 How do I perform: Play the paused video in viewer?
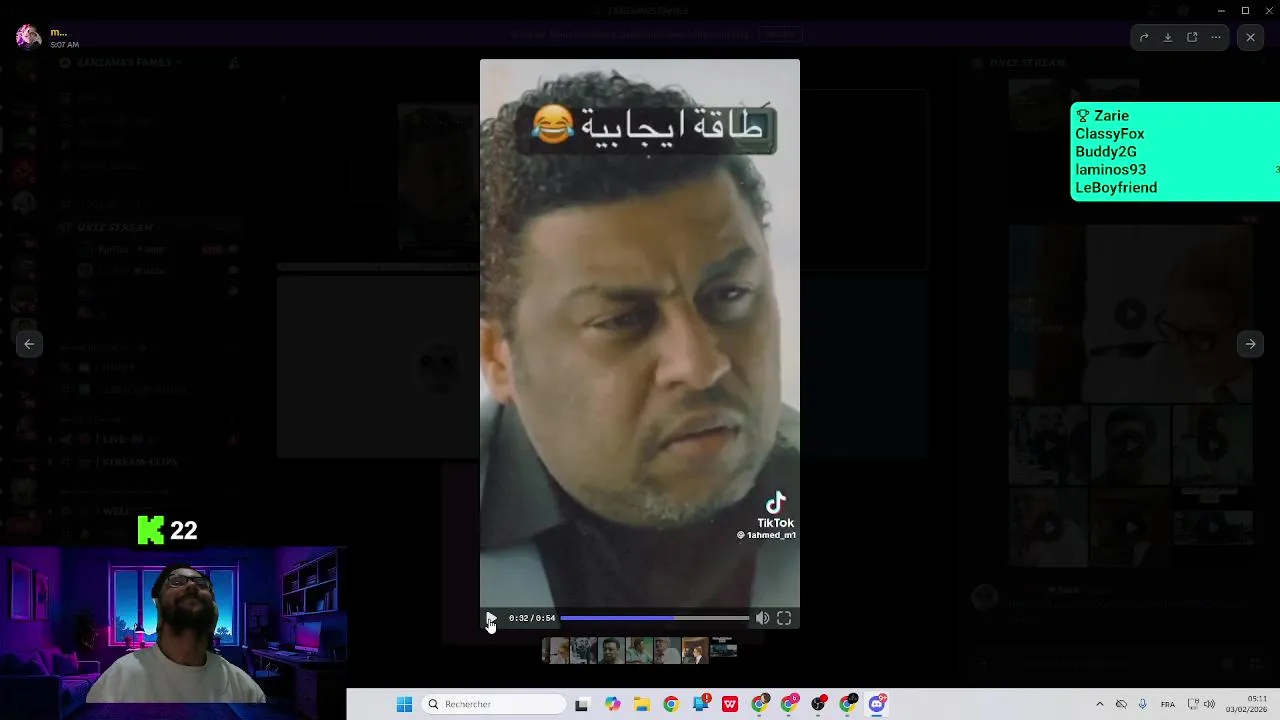click(x=490, y=618)
